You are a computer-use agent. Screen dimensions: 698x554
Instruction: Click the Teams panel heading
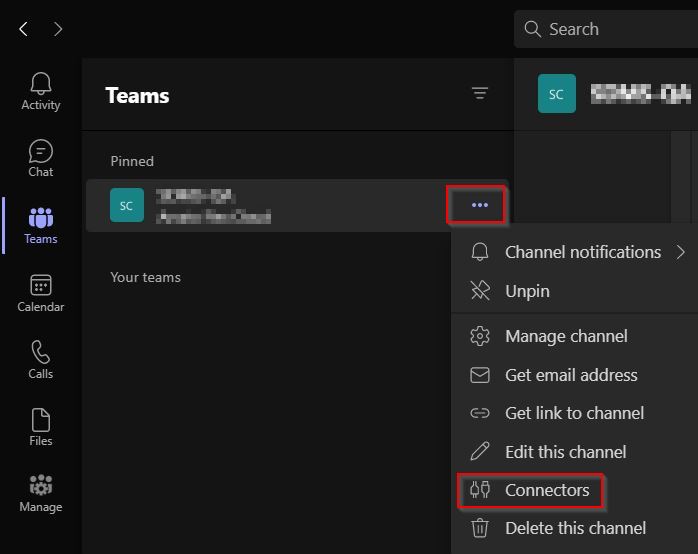(137, 96)
